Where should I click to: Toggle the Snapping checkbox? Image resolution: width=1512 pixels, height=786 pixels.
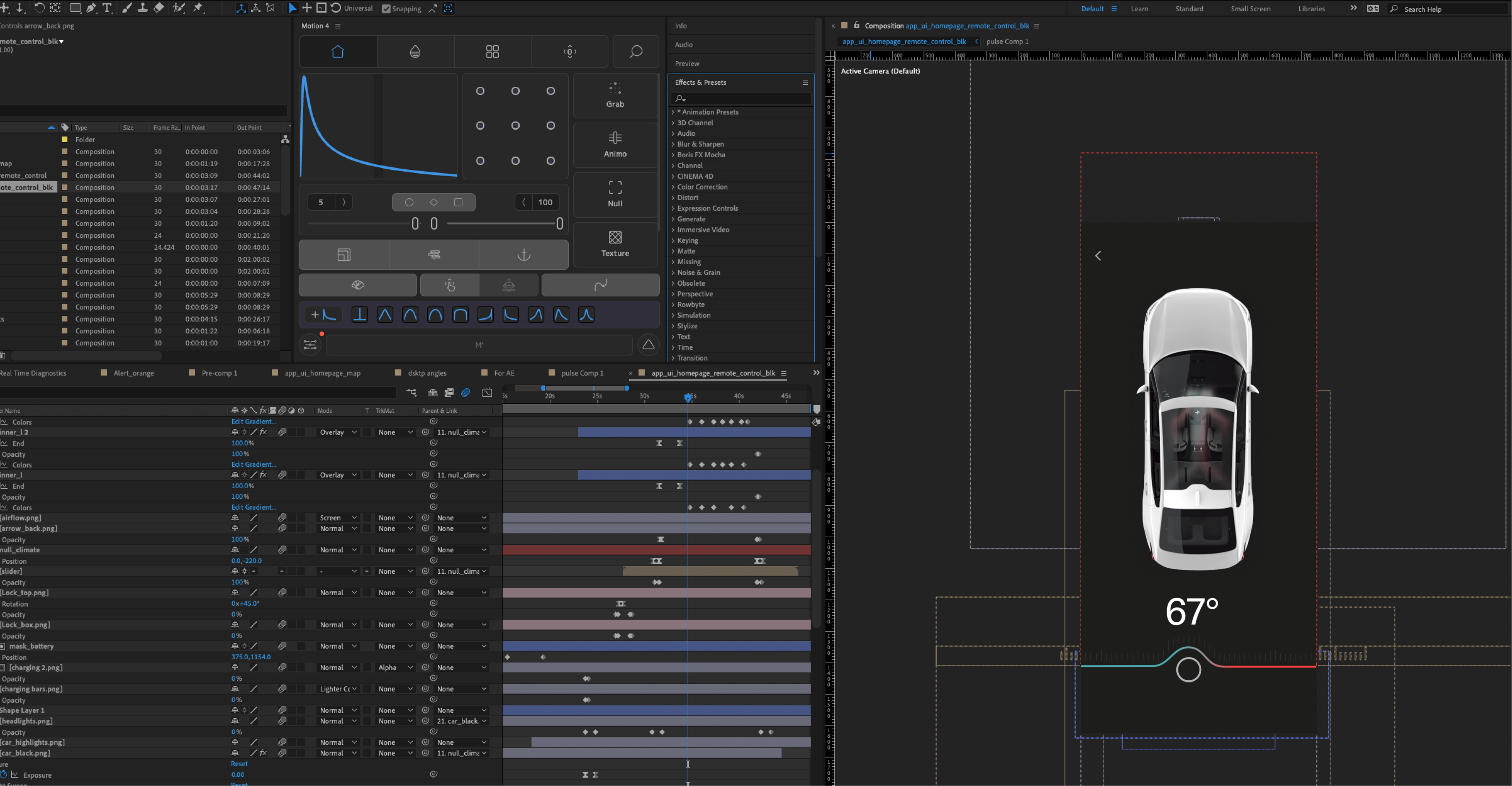click(x=385, y=9)
